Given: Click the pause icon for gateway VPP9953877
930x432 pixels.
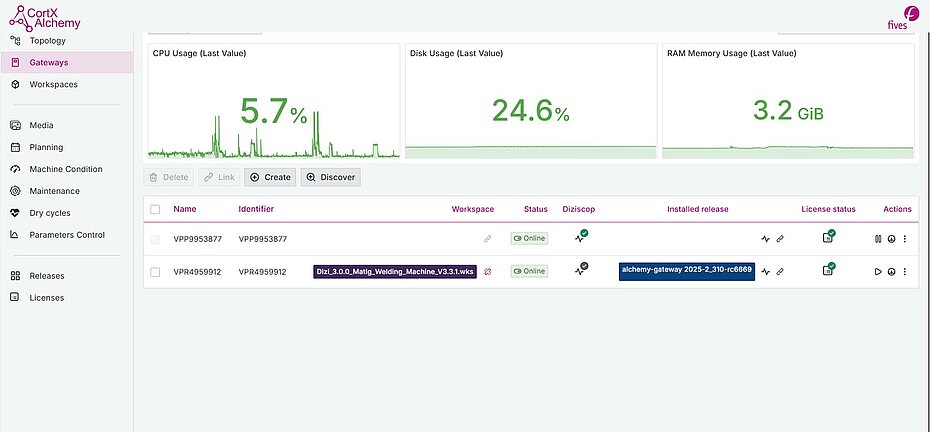Looking at the screenshot, I should [x=878, y=239].
